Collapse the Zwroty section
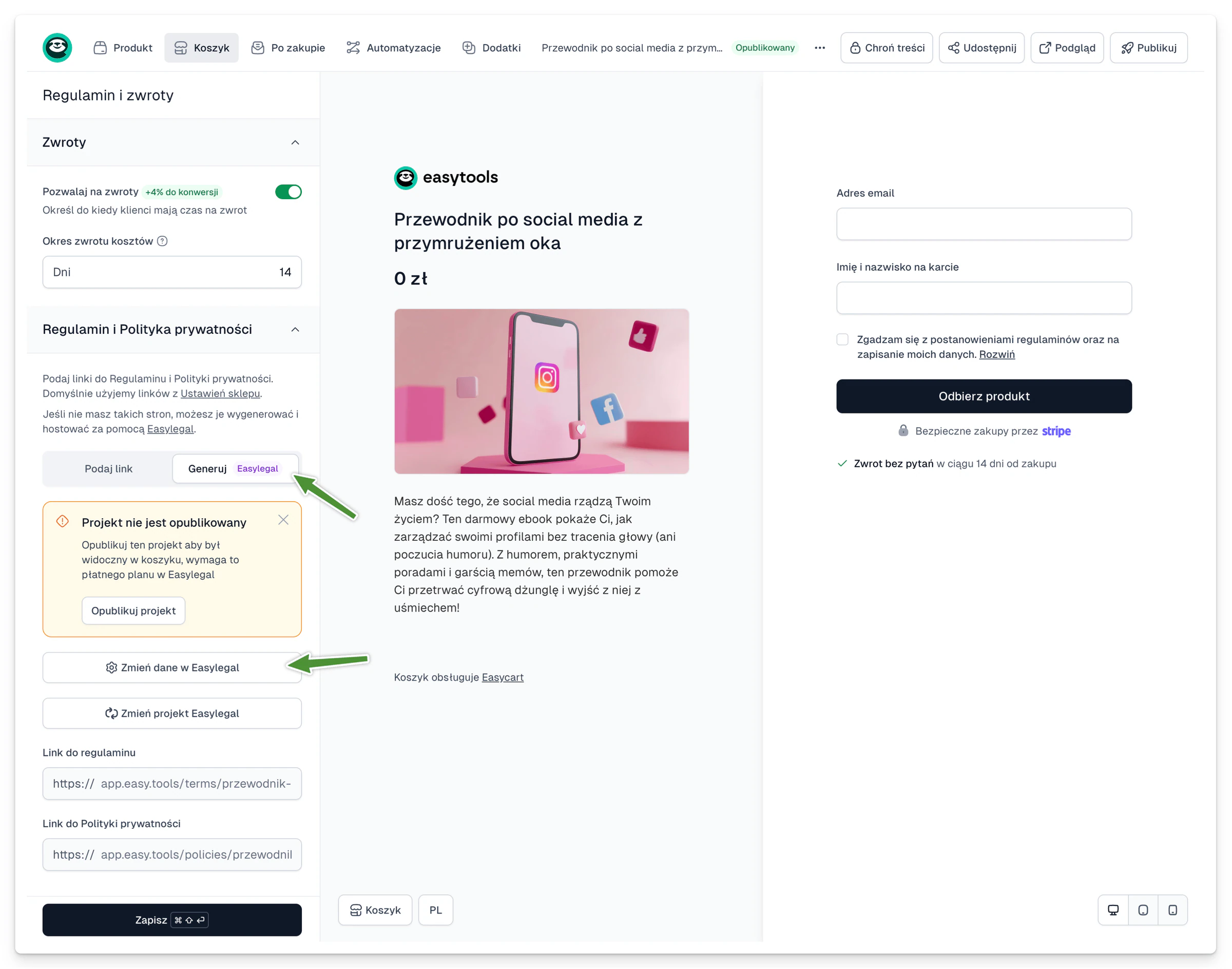Viewport: 1232px width, 969px height. point(295,142)
